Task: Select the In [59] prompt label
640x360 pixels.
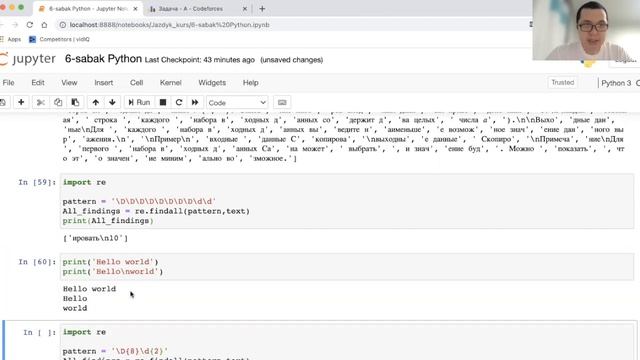Action: pos(37,182)
